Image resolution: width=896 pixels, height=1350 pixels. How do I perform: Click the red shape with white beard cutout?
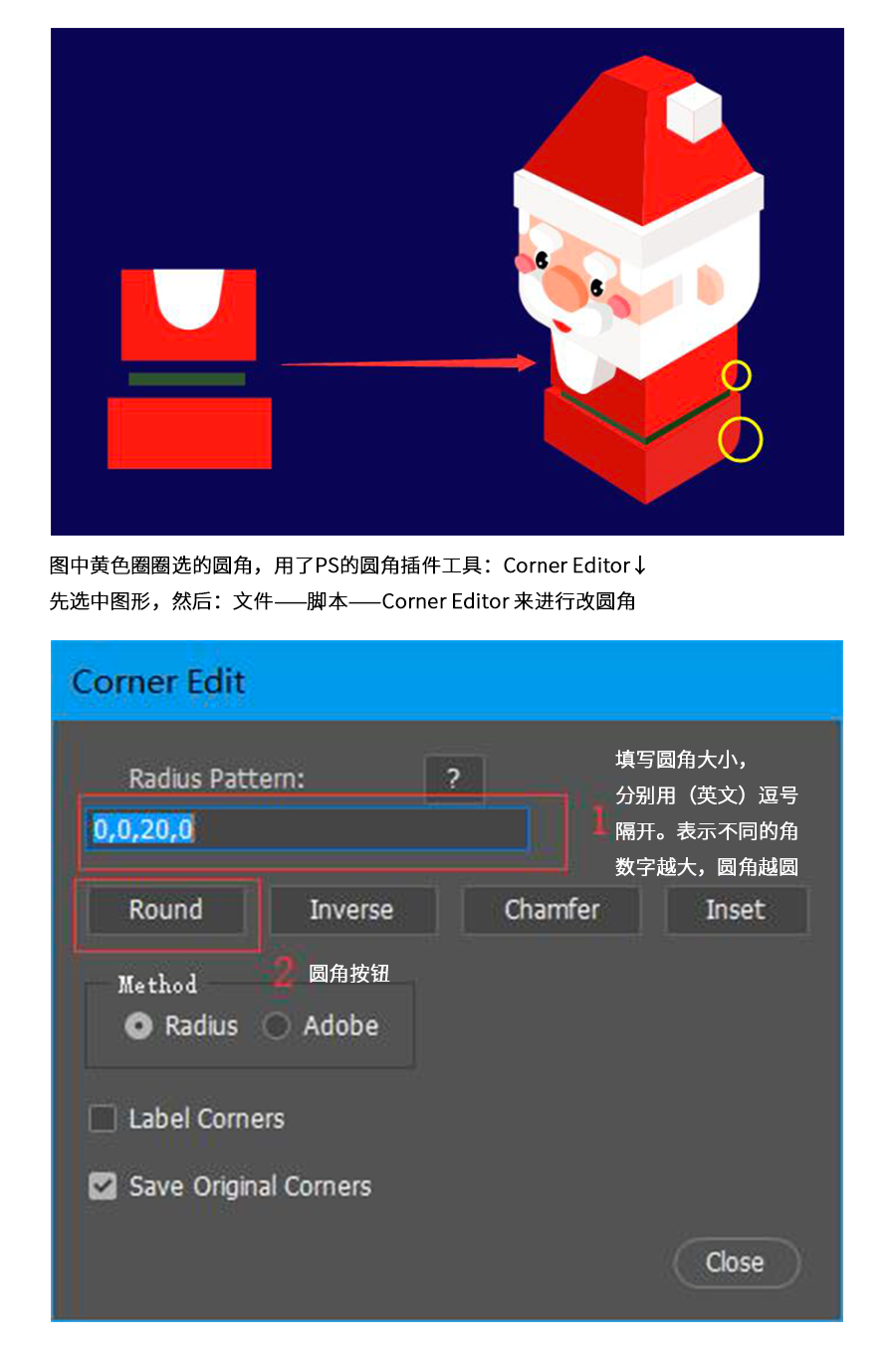188,315
